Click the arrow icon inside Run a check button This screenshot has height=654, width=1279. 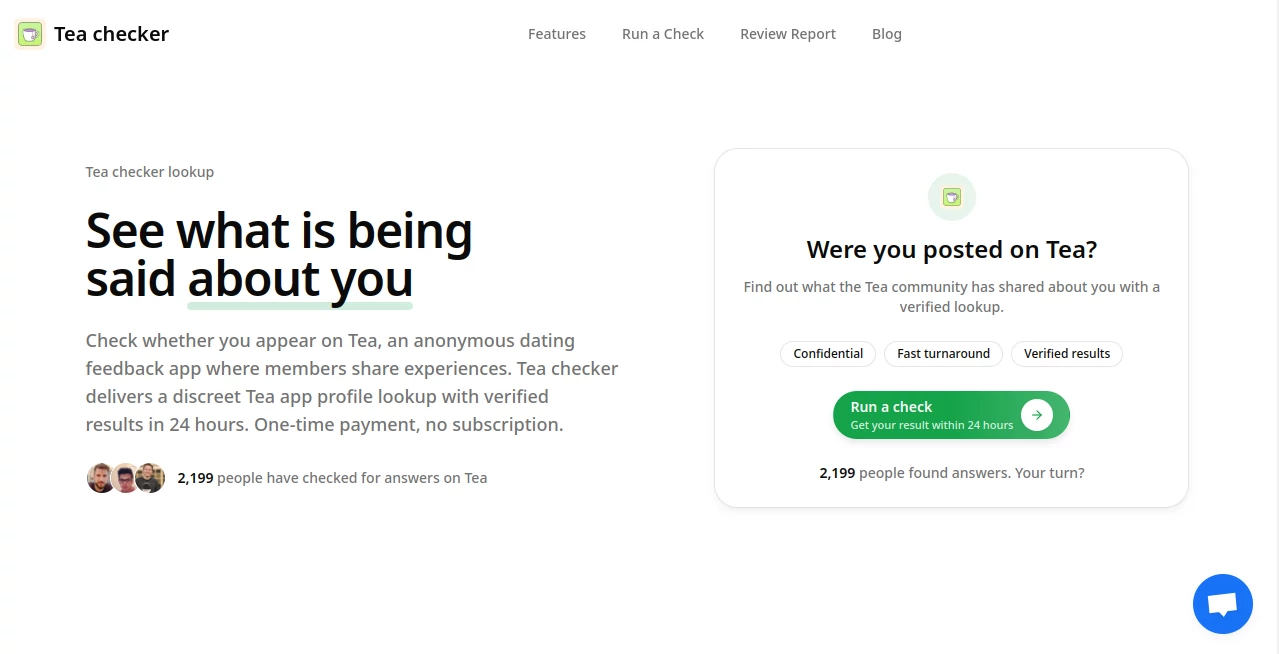pos(1036,414)
